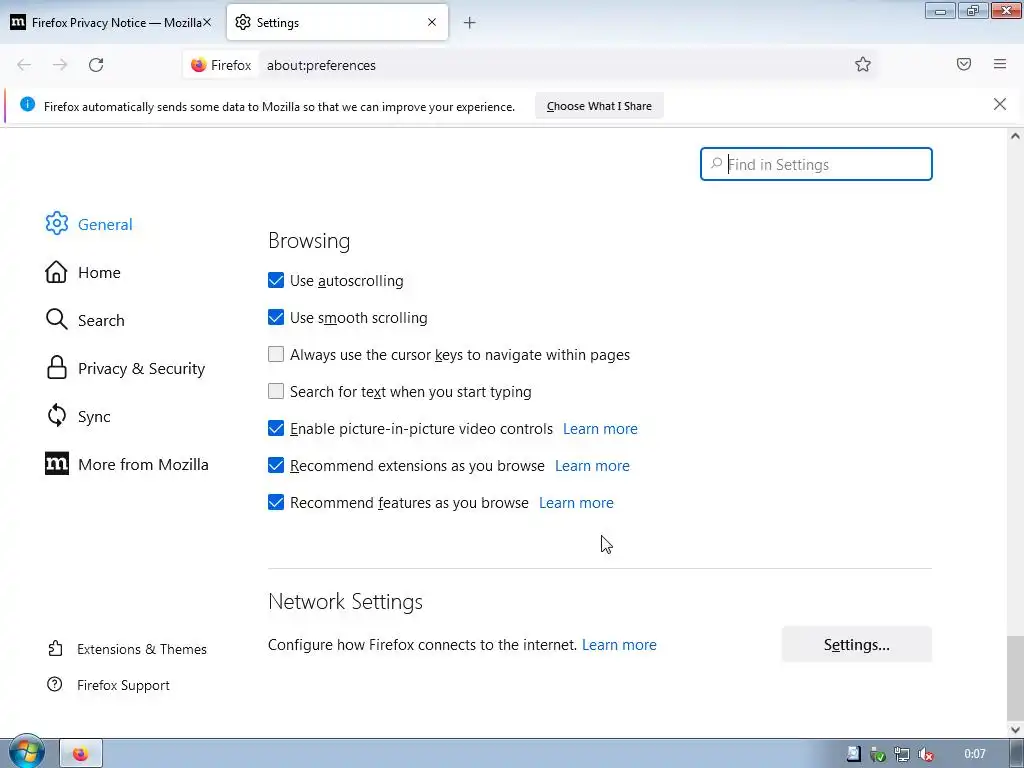The image size is (1024, 768).
Task: Open the Sync settings category
Action: (x=78, y=416)
